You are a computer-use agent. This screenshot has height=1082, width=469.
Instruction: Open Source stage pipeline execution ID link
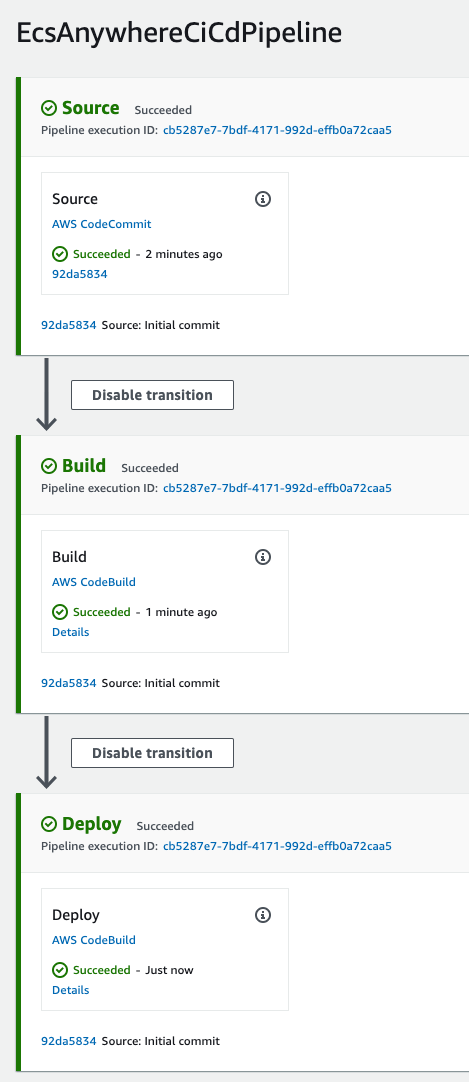pyautogui.click(x=277, y=130)
